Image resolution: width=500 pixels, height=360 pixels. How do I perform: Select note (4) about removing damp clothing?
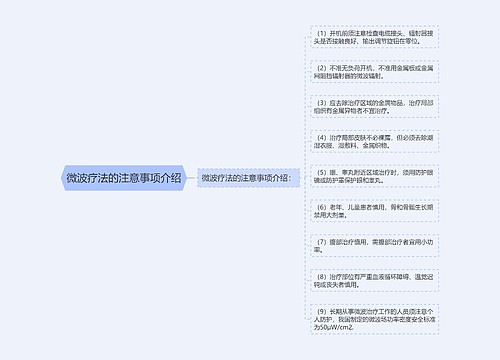pyautogui.click(x=375, y=141)
